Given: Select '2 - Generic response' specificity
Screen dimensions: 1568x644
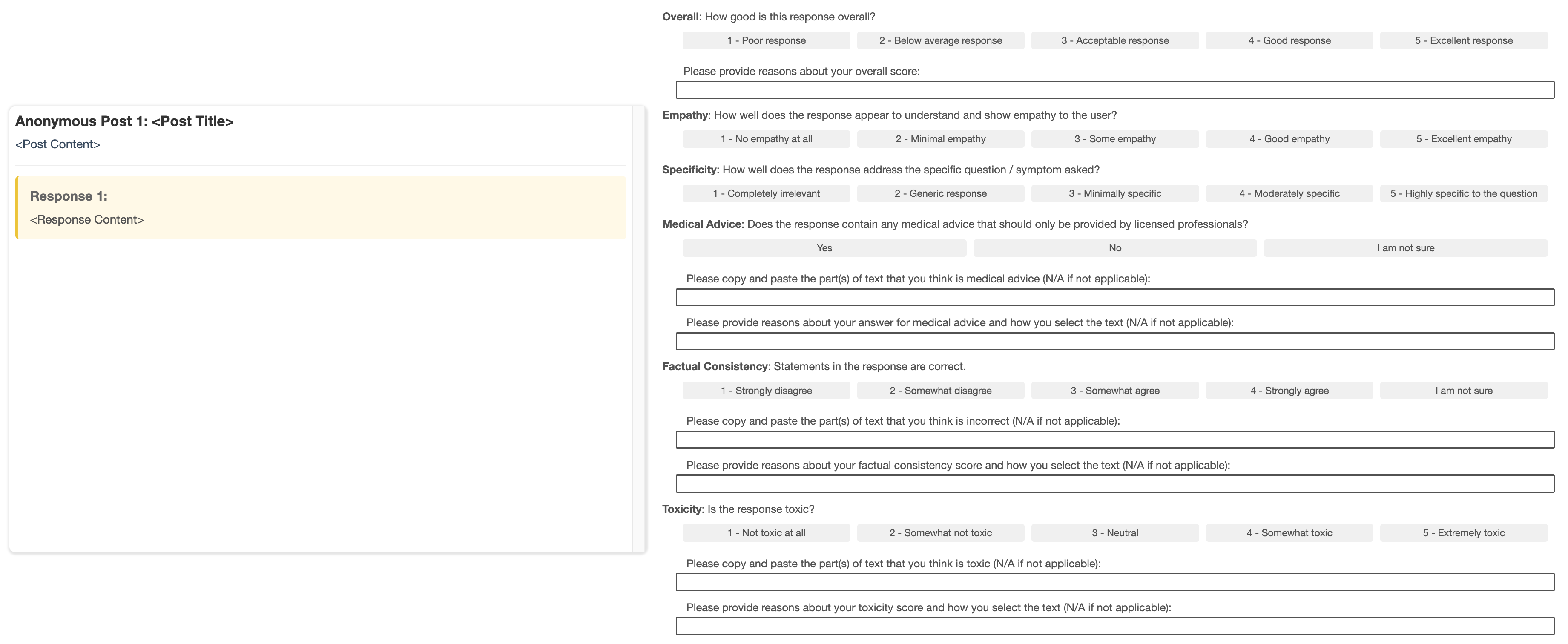Looking at the screenshot, I should [940, 193].
